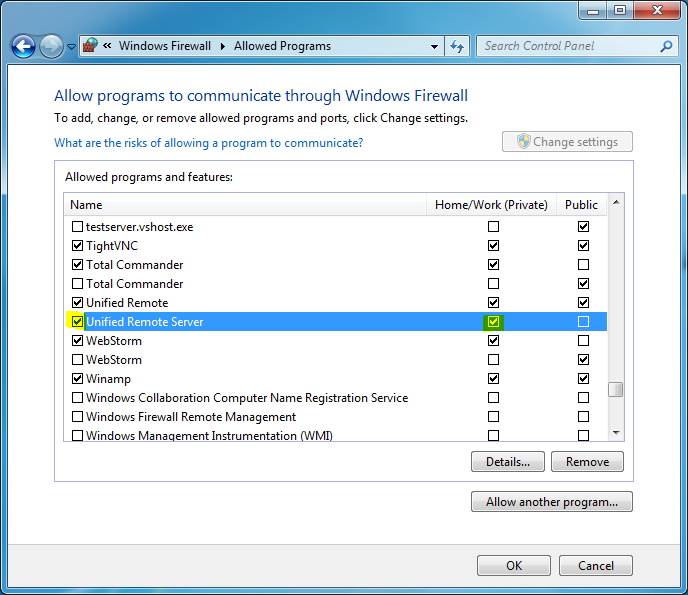The image size is (688, 595).
Task: Check Windows Management Instrumentation (WMI) name checkbox
Action: pos(77,435)
